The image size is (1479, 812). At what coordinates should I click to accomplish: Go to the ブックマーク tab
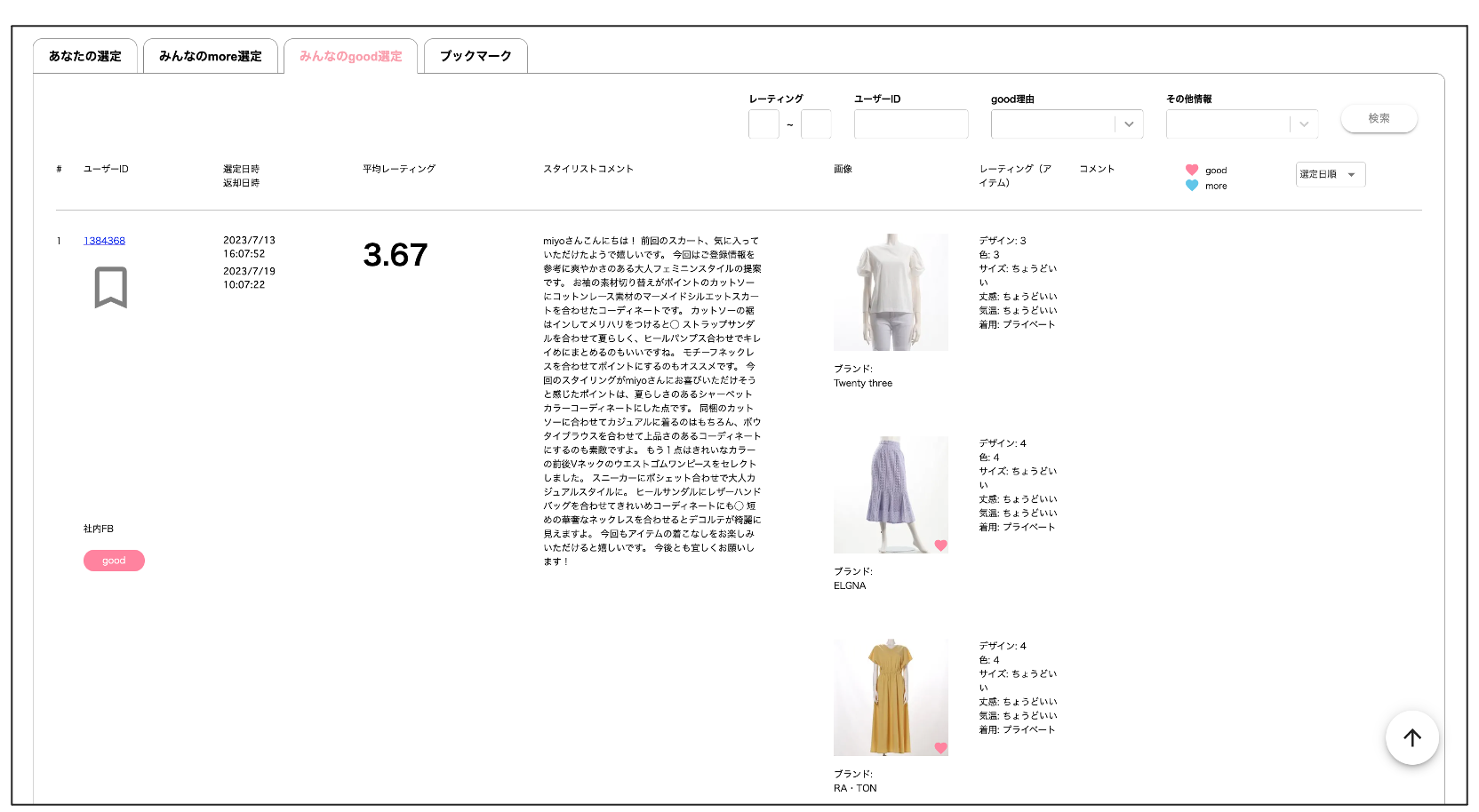click(476, 56)
